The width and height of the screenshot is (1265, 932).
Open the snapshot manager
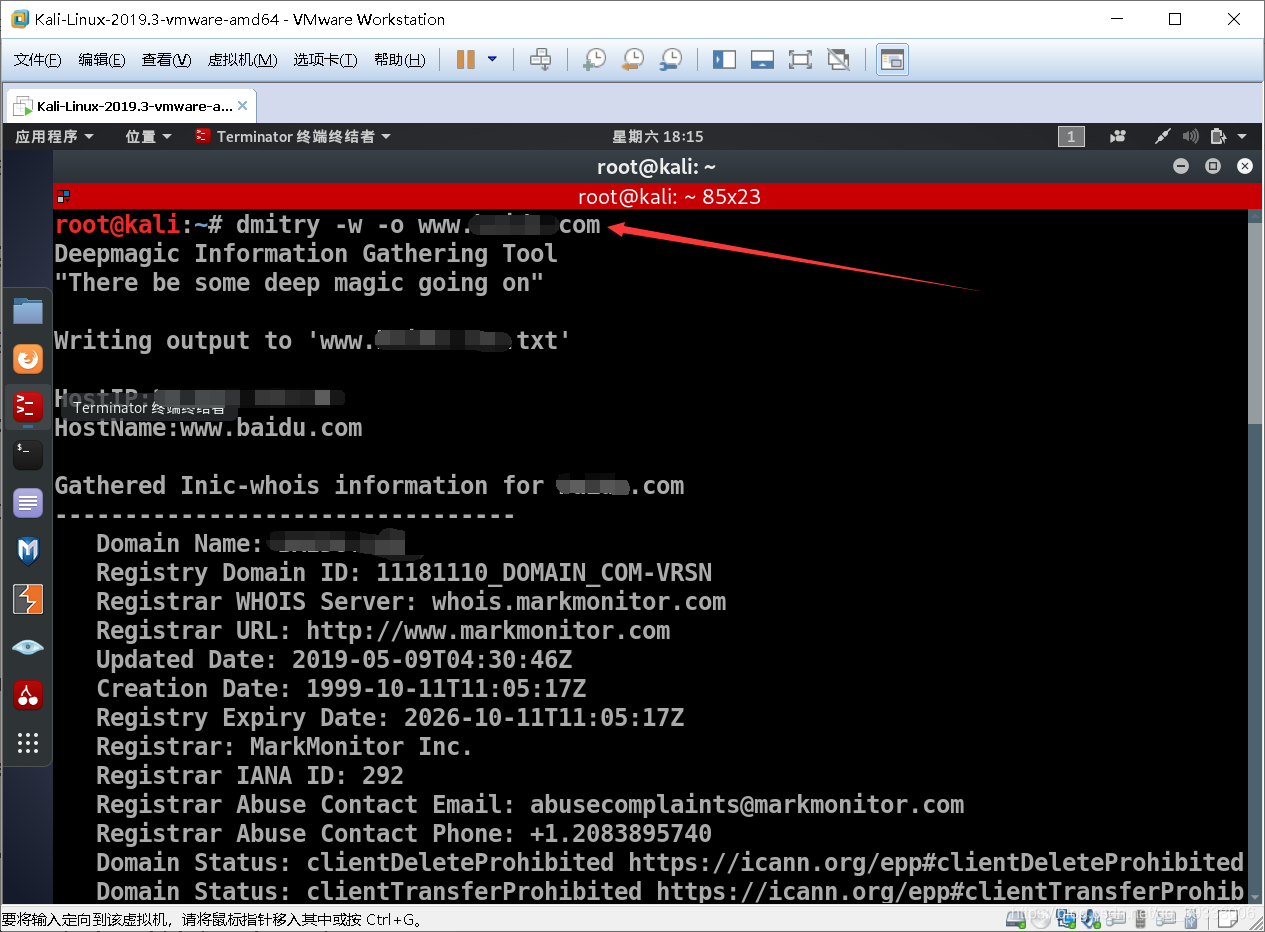coord(671,60)
